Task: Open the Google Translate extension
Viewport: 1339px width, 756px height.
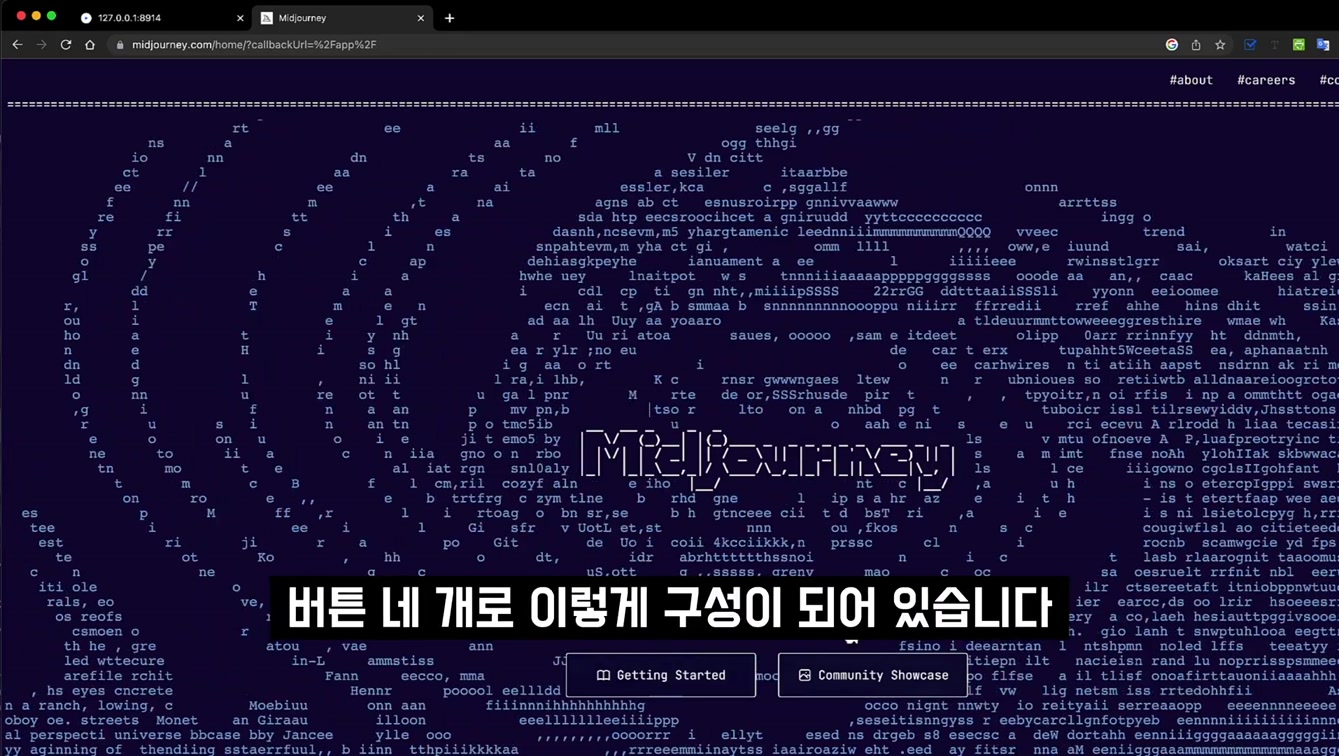Action: point(1323,45)
